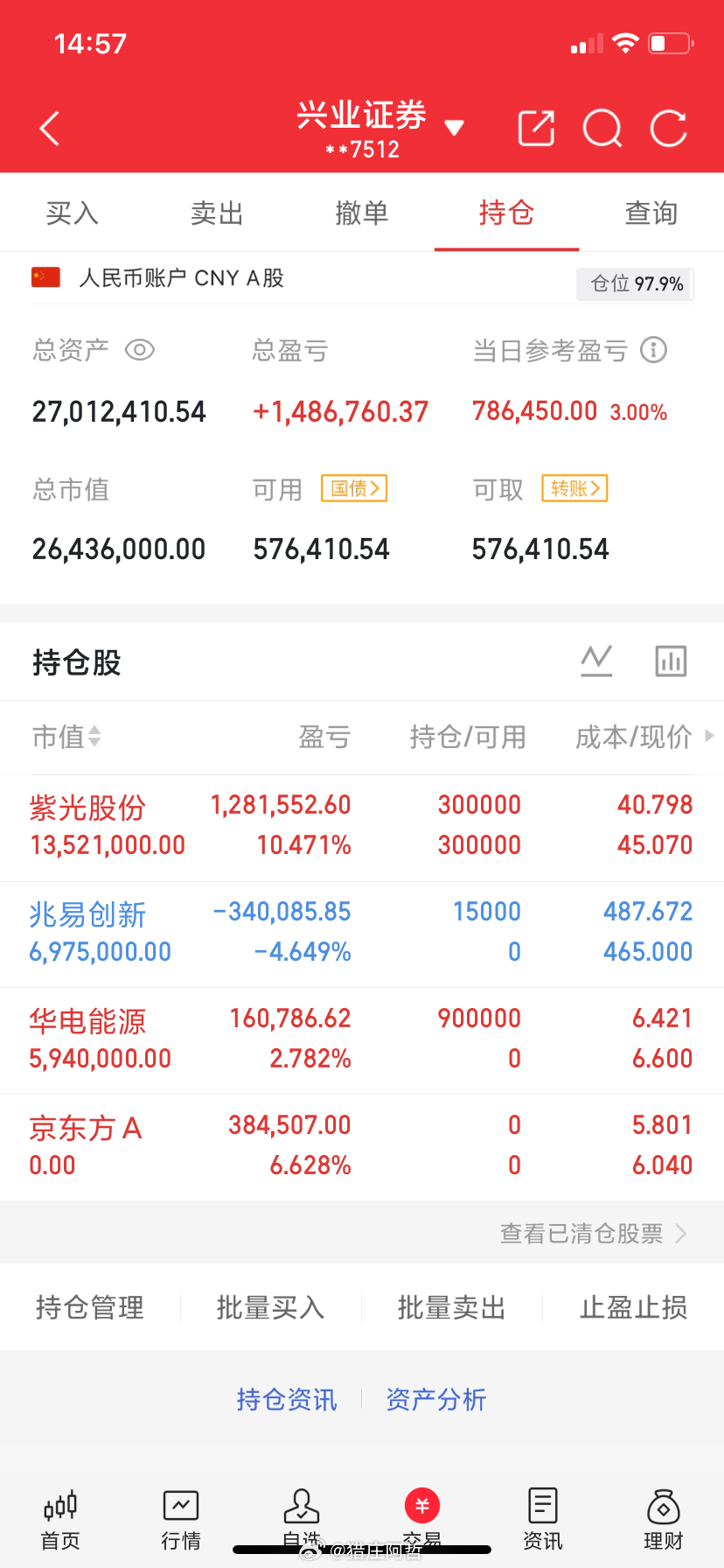Screen dimensions: 724x1568
Task: Select the 持仓 tab
Action: [506, 213]
